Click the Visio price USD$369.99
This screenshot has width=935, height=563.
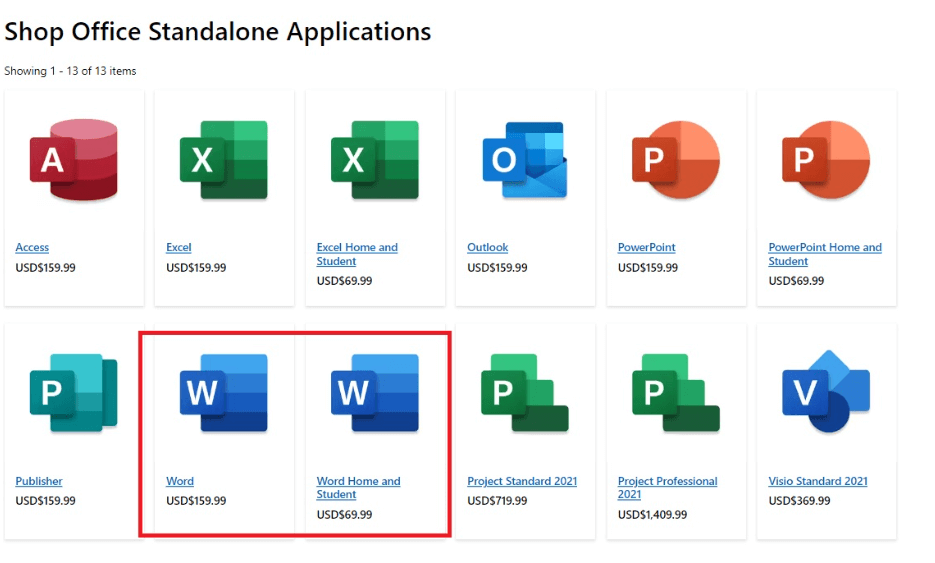click(x=799, y=501)
